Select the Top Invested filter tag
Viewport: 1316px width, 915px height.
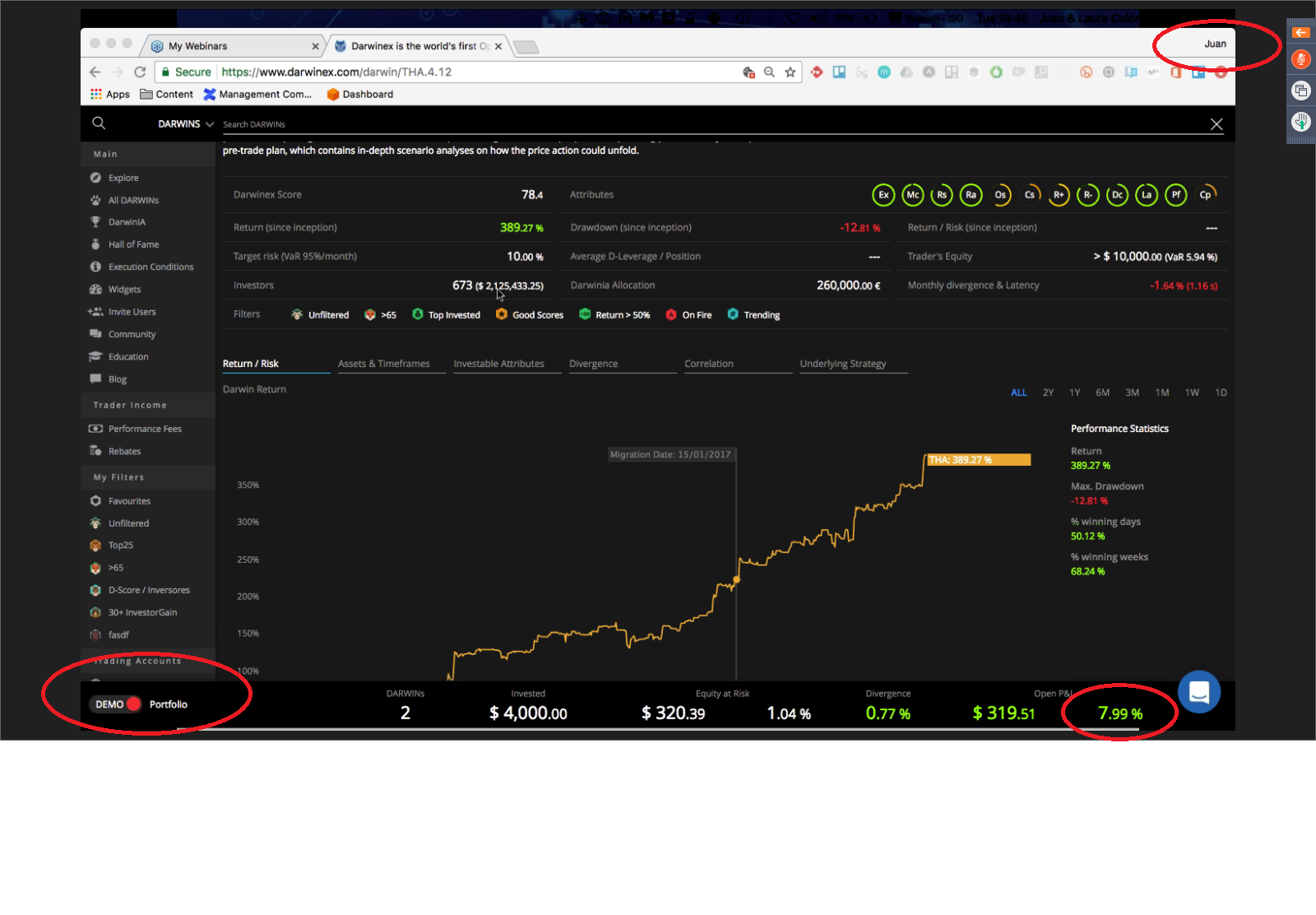click(x=446, y=315)
